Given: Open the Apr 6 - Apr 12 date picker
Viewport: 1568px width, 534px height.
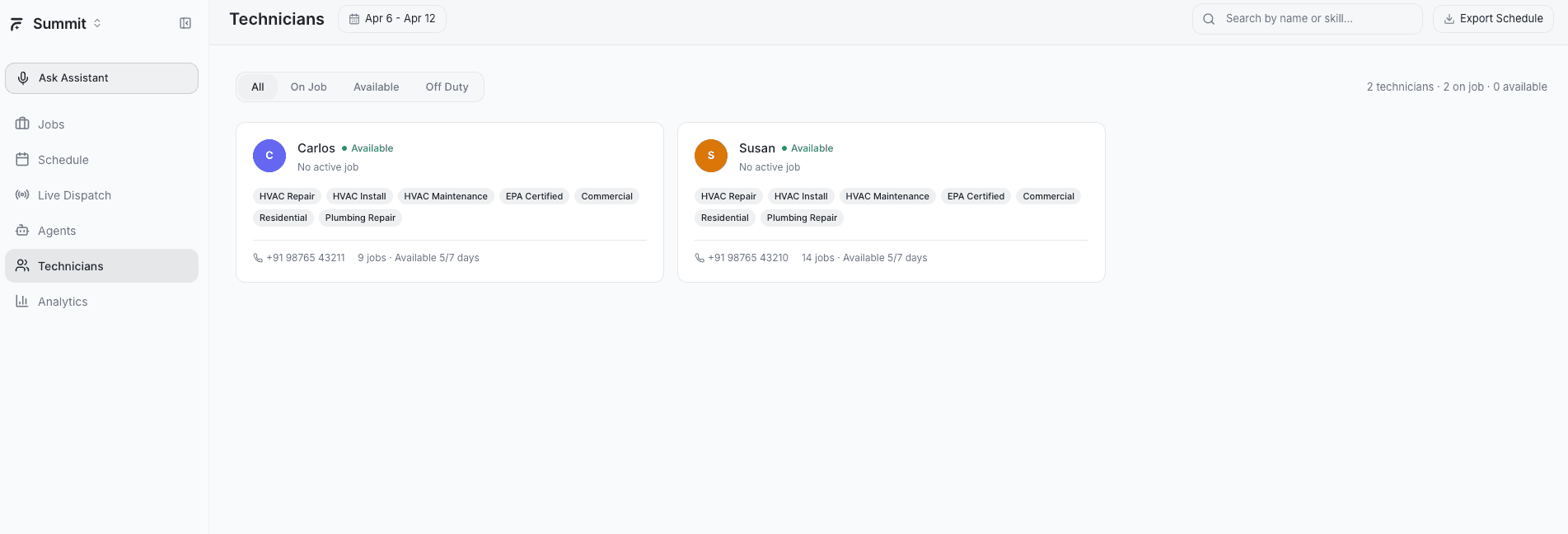Looking at the screenshot, I should [x=392, y=19].
